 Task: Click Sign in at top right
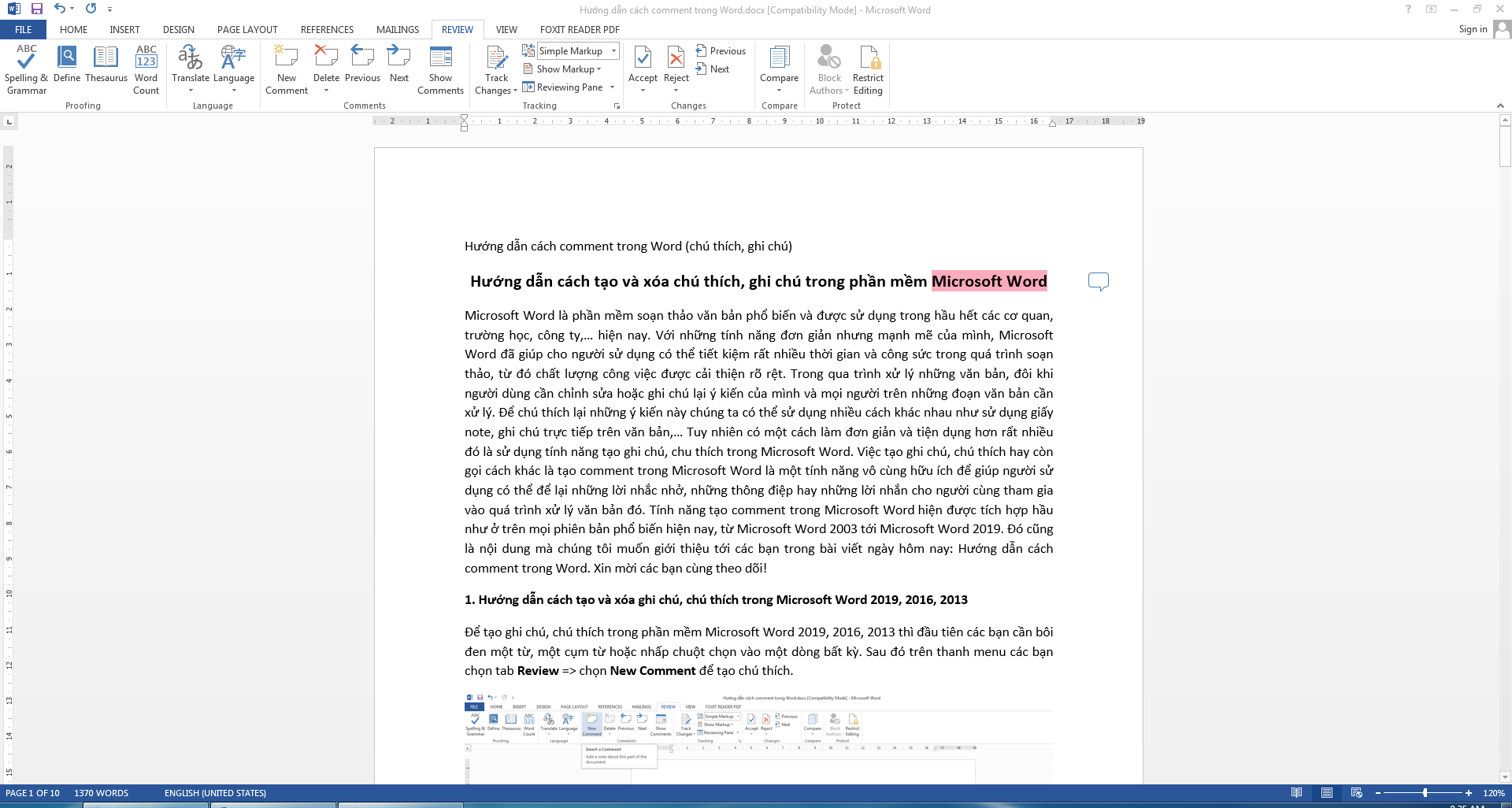(1473, 29)
